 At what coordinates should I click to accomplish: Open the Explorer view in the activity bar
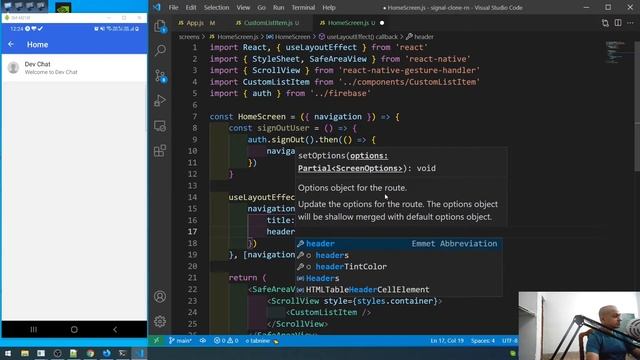[x=160, y=26]
